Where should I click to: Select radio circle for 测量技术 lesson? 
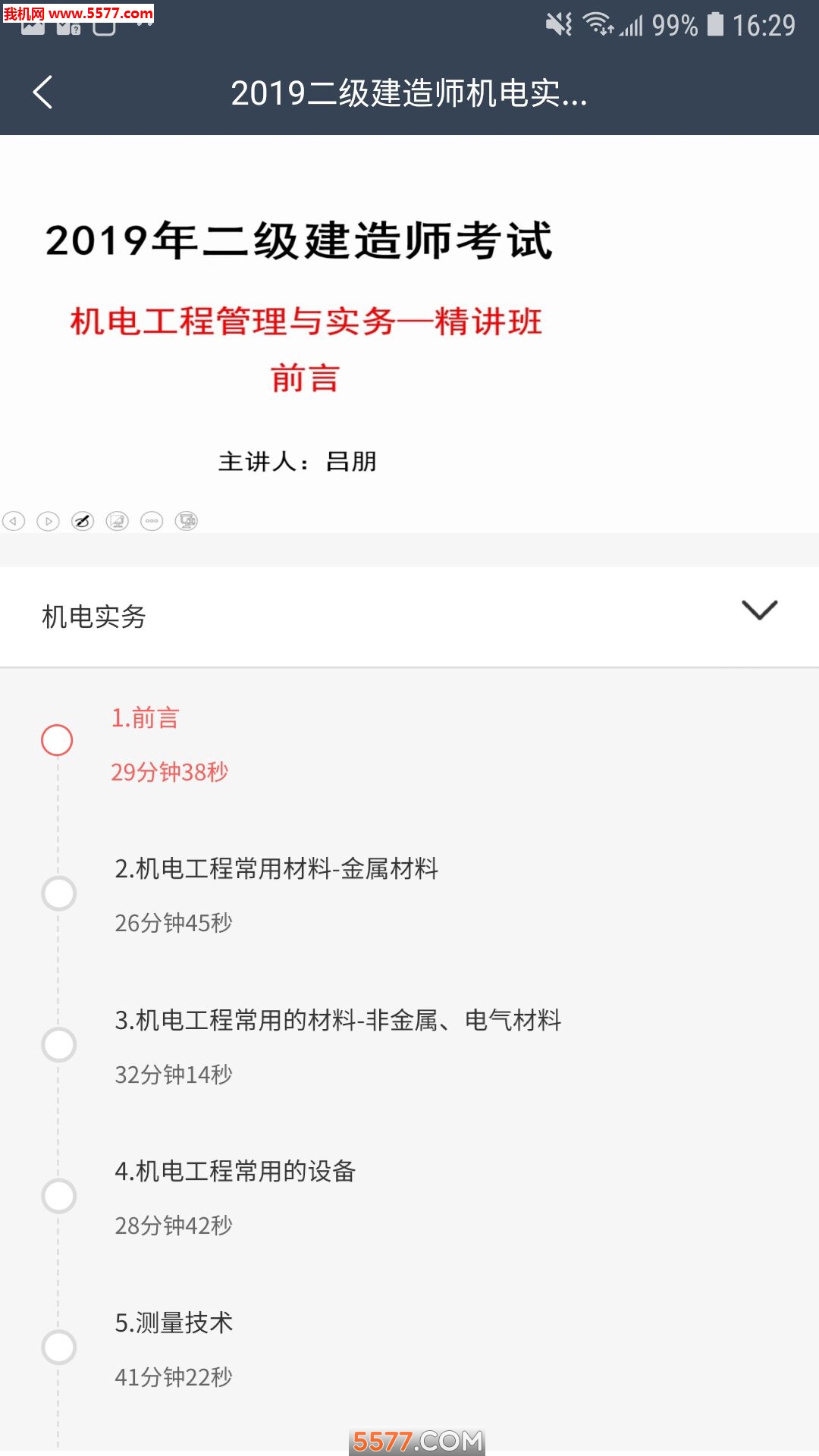58,1348
